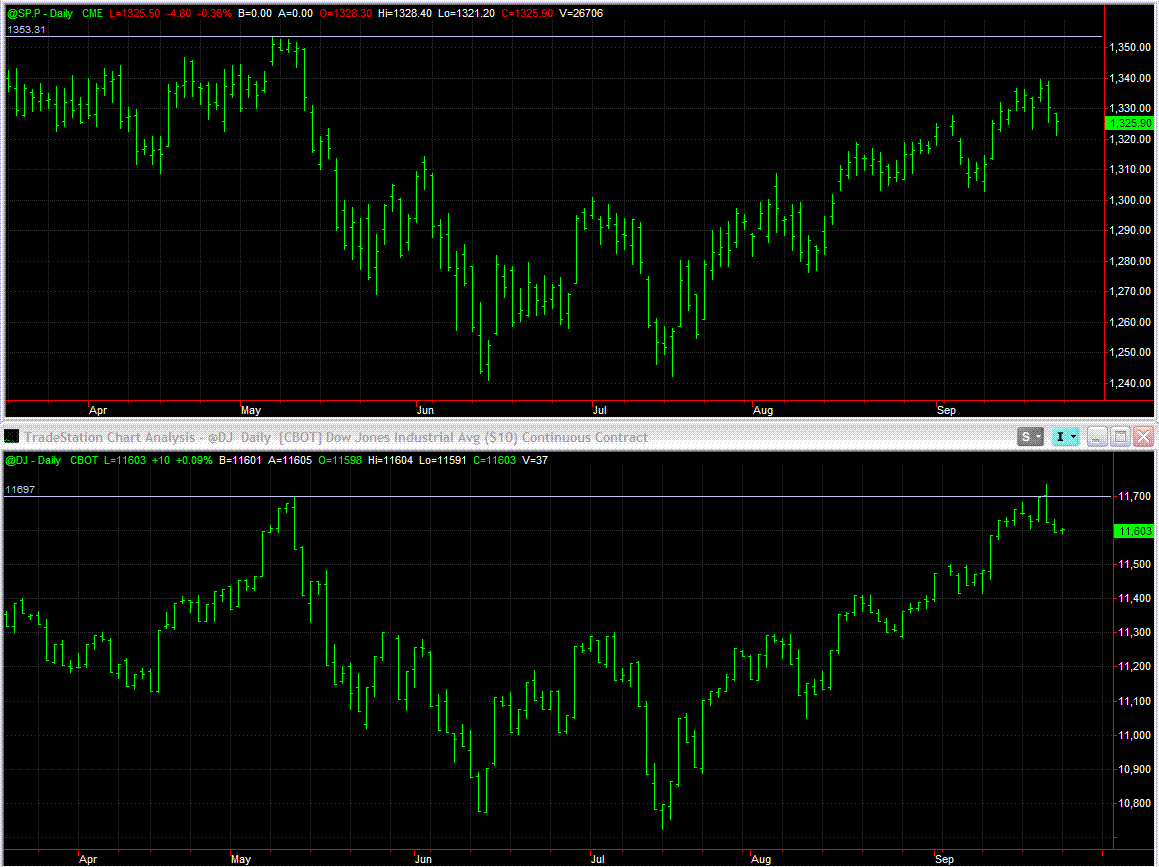The height and width of the screenshot is (867, 1159).
Task: Click the C=11603 close value
Action: [x=494, y=460]
